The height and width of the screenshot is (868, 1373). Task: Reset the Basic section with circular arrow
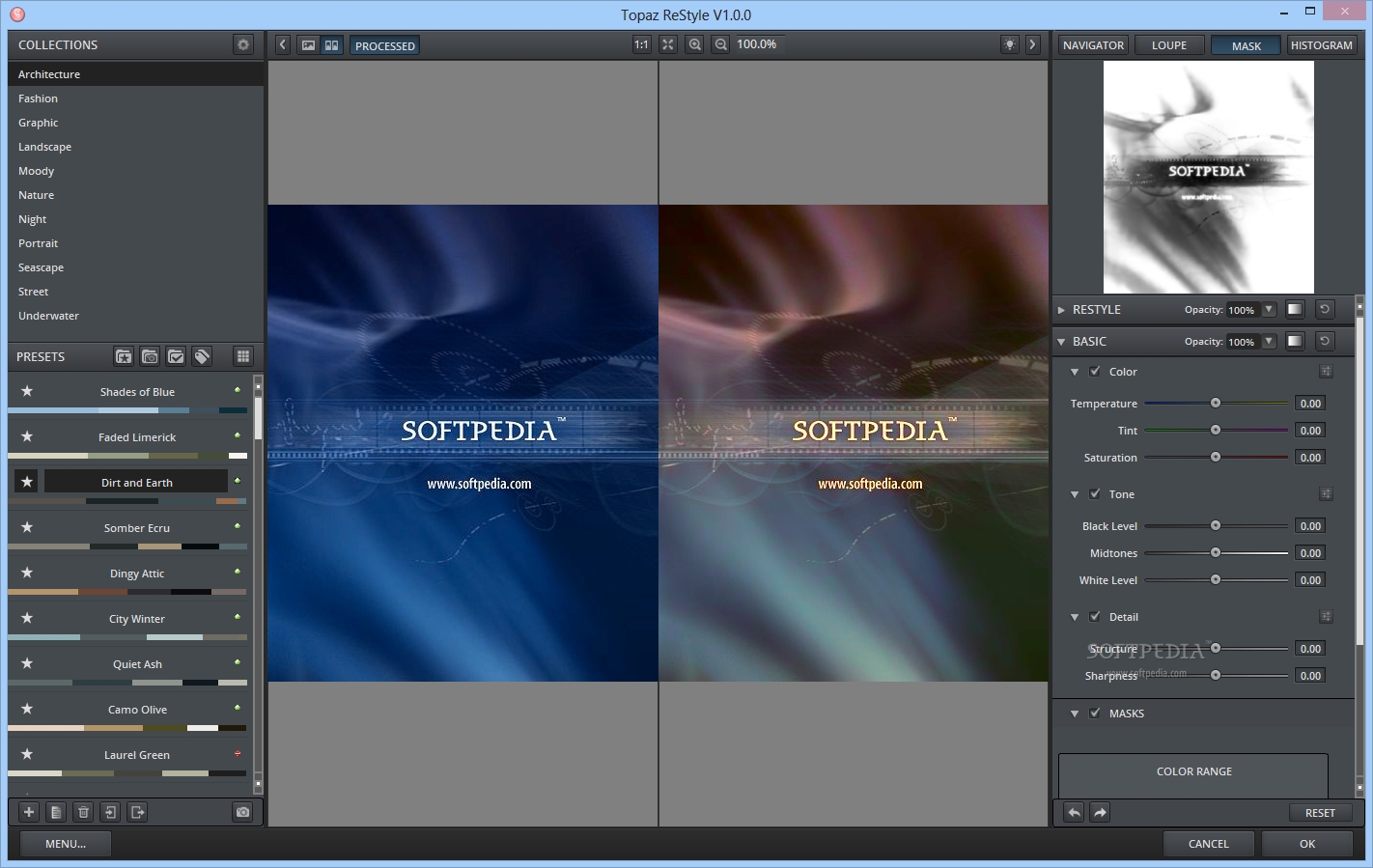pyautogui.click(x=1325, y=341)
